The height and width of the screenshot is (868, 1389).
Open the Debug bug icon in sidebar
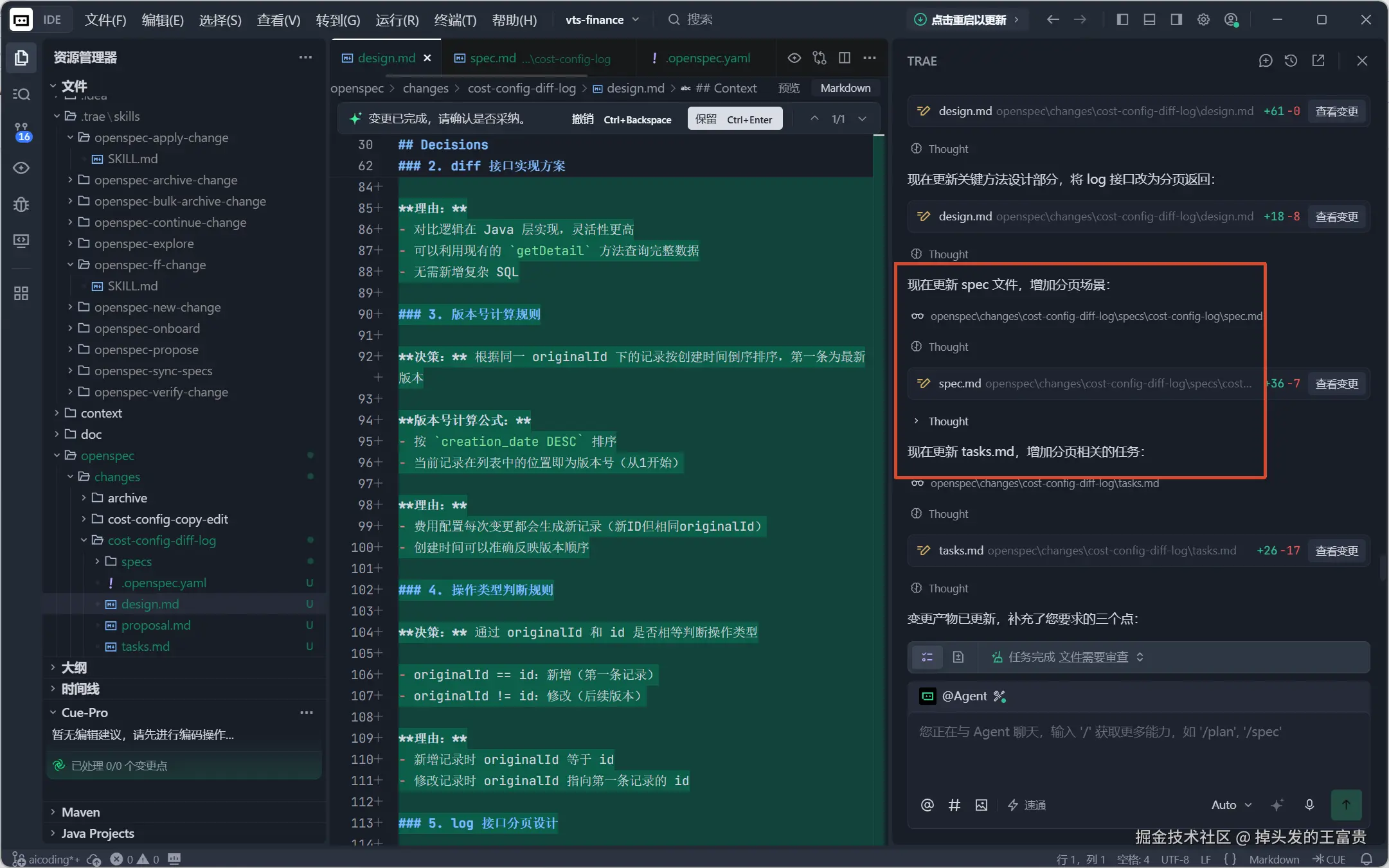click(x=21, y=204)
